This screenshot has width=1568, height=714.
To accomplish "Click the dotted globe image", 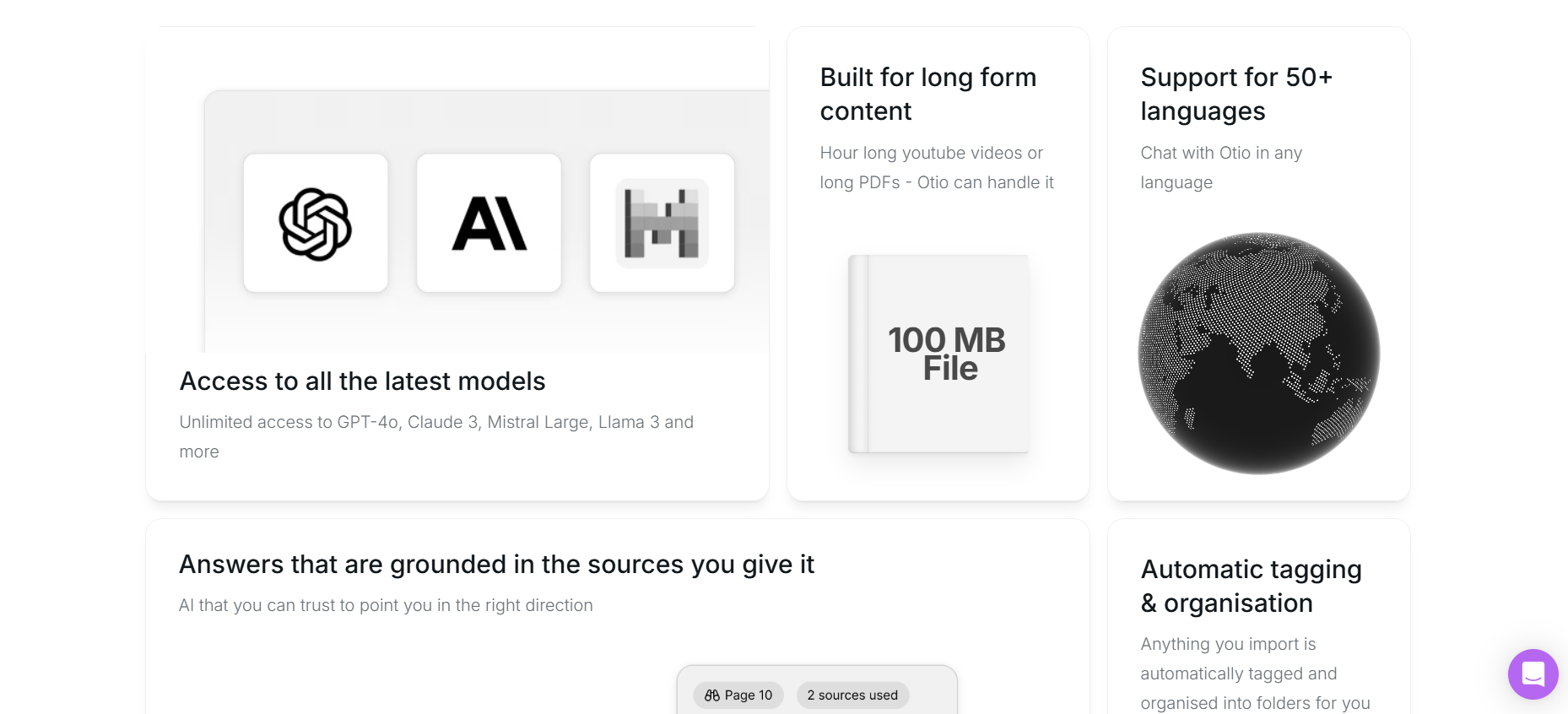I will [x=1258, y=353].
